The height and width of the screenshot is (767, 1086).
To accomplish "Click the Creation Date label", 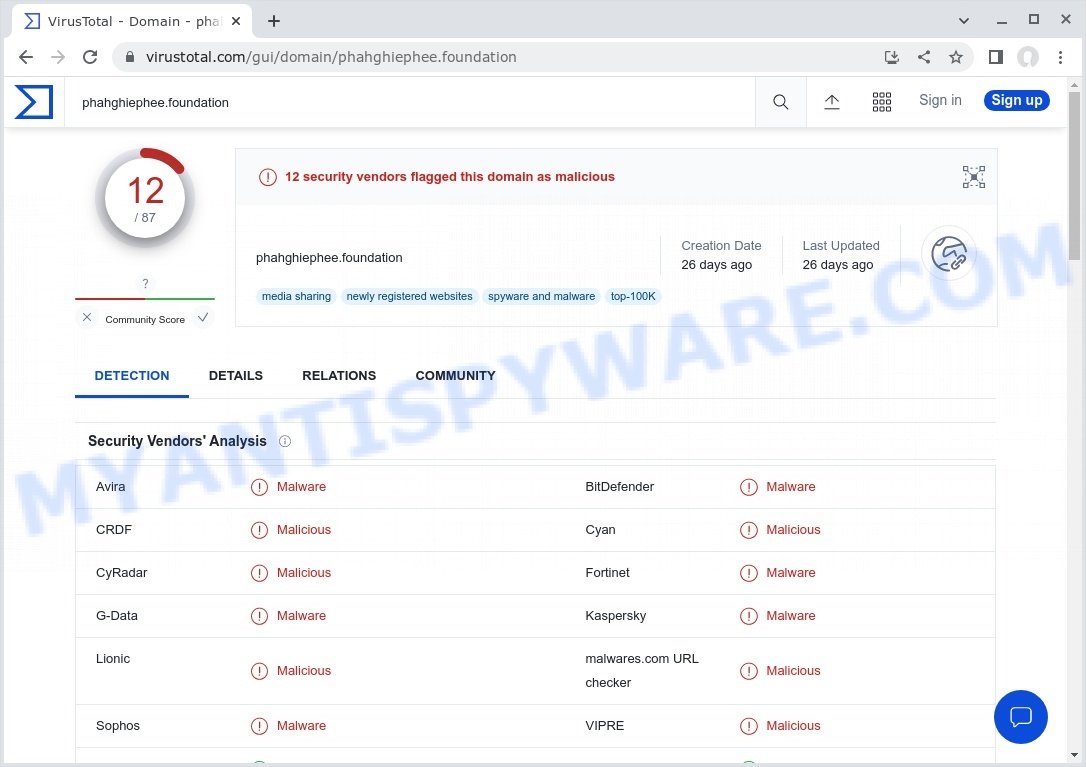I will 721,246.
